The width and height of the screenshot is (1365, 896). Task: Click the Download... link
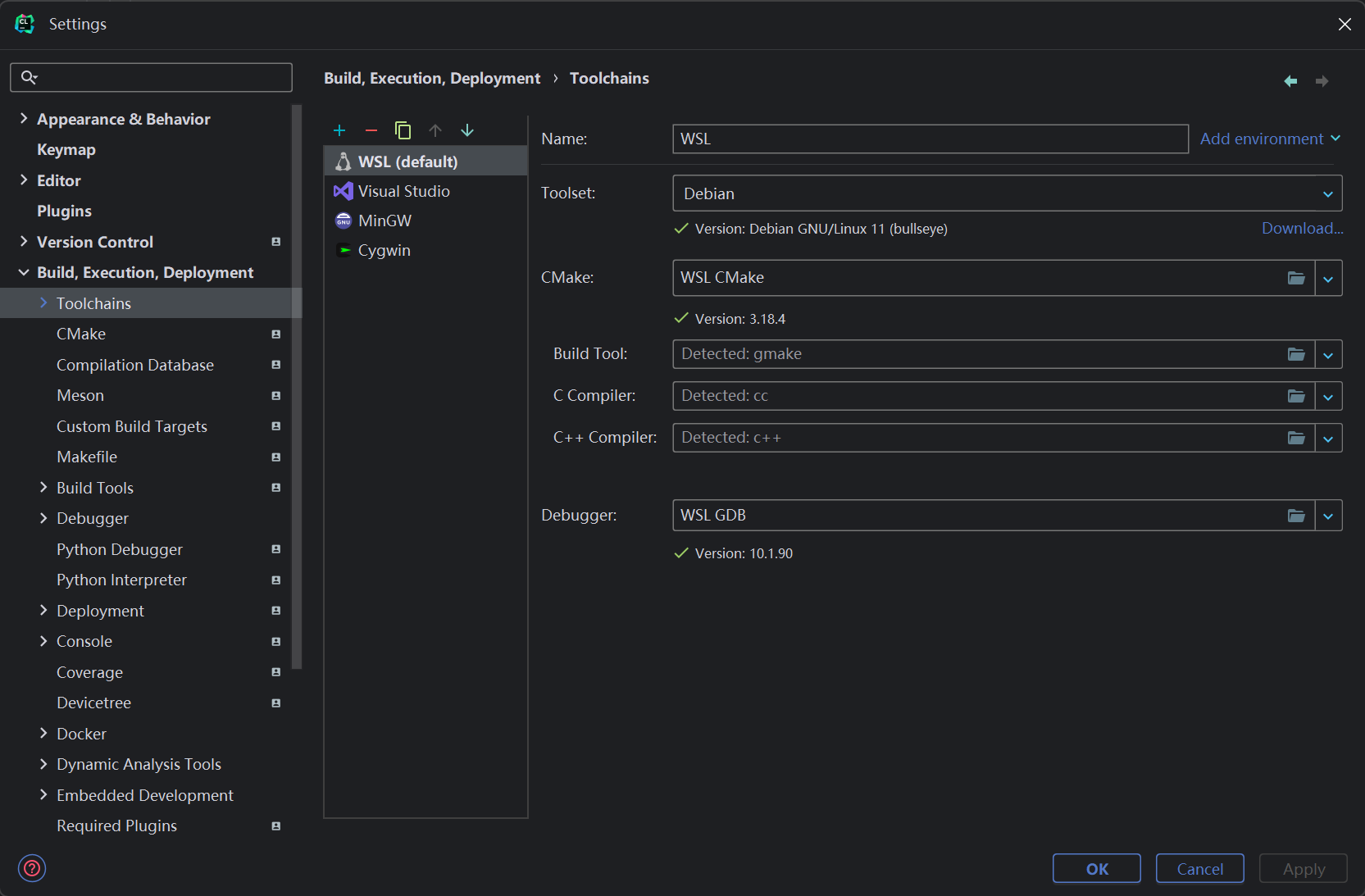pos(1302,228)
